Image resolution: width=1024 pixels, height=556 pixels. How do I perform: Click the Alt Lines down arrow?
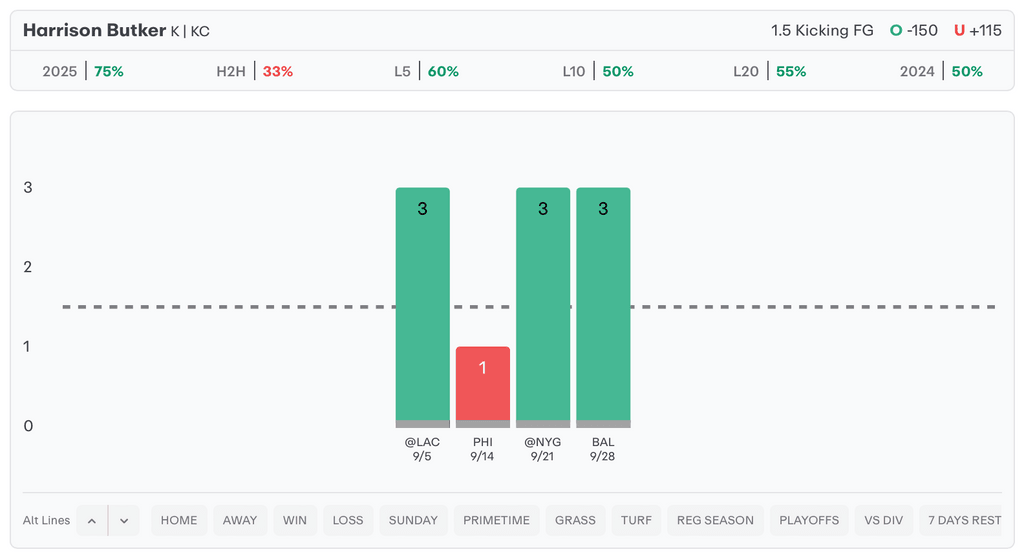point(124,520)
